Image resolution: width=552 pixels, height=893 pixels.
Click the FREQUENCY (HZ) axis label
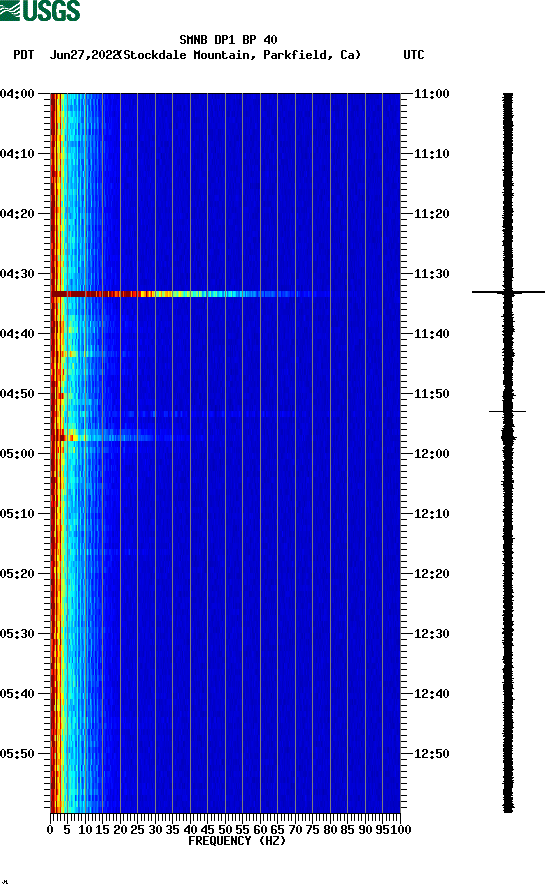tap(236, 841)
